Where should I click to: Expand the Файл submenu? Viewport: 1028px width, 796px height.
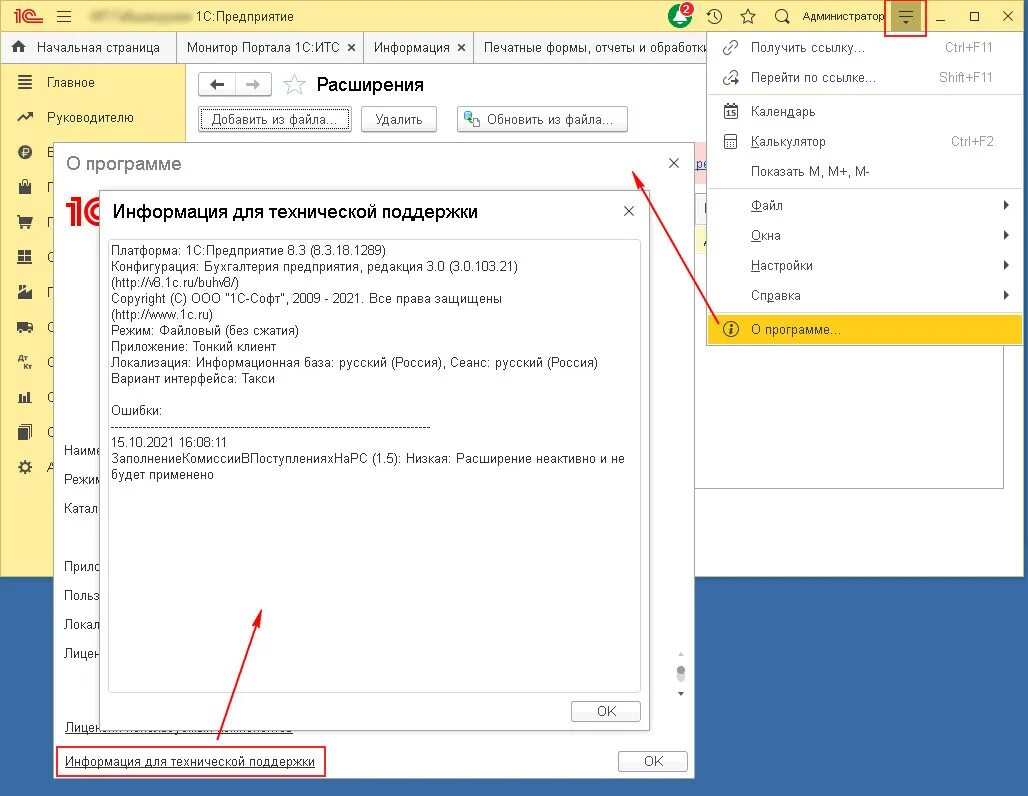pyautogui.click(x=865, y=205)
